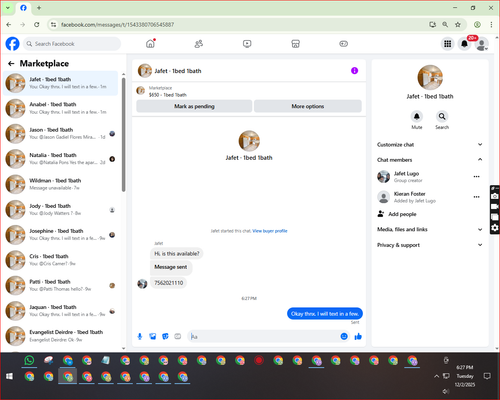Open WhatsApp from the taskbar

[29, 360]
